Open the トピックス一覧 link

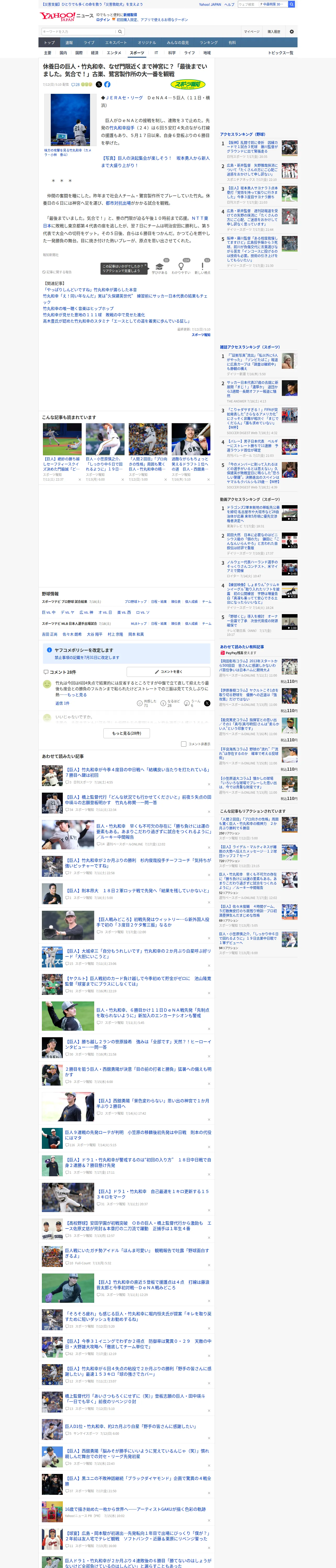pyautogui.click(x=281, y=53)
